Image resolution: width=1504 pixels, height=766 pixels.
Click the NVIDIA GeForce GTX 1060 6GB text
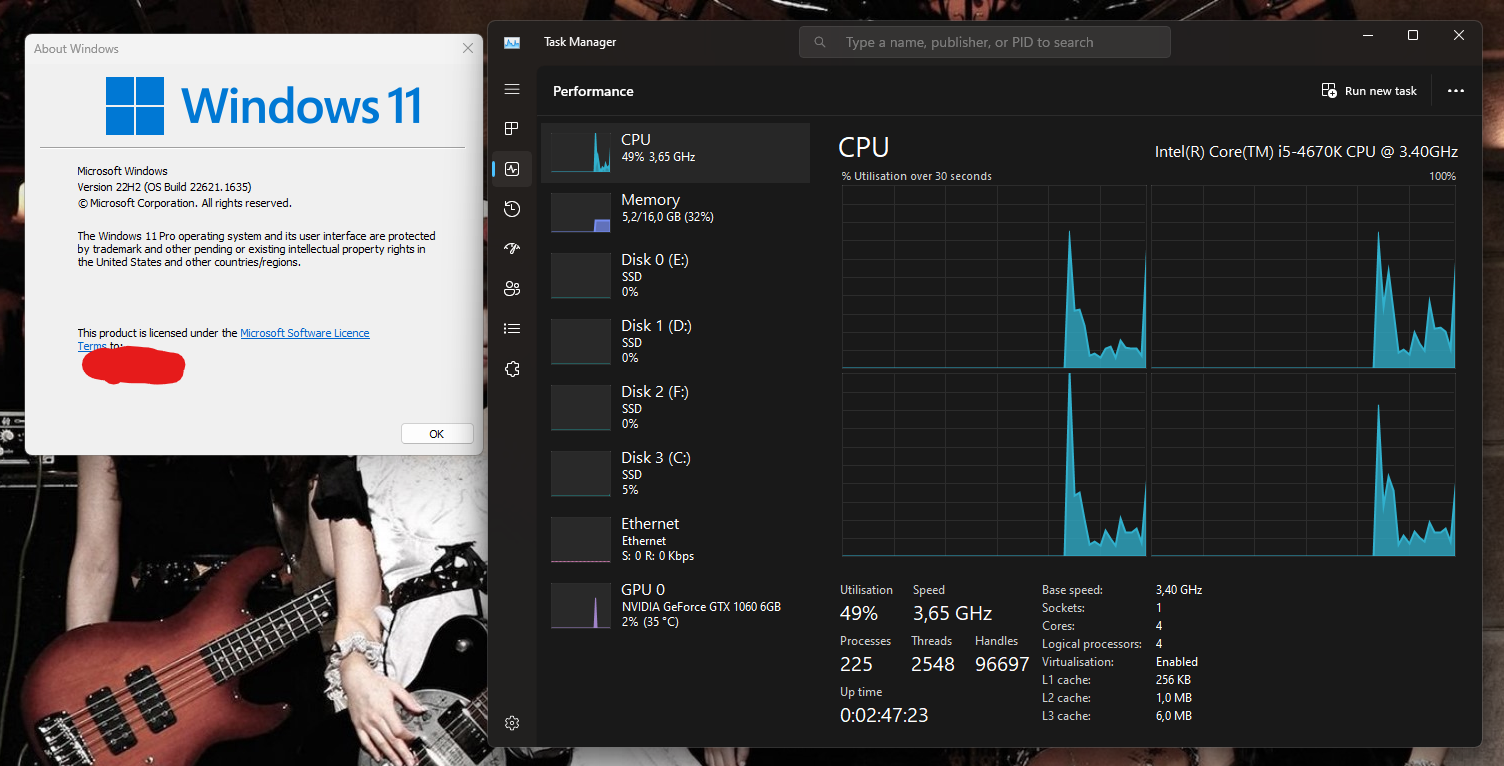(701, 607)
